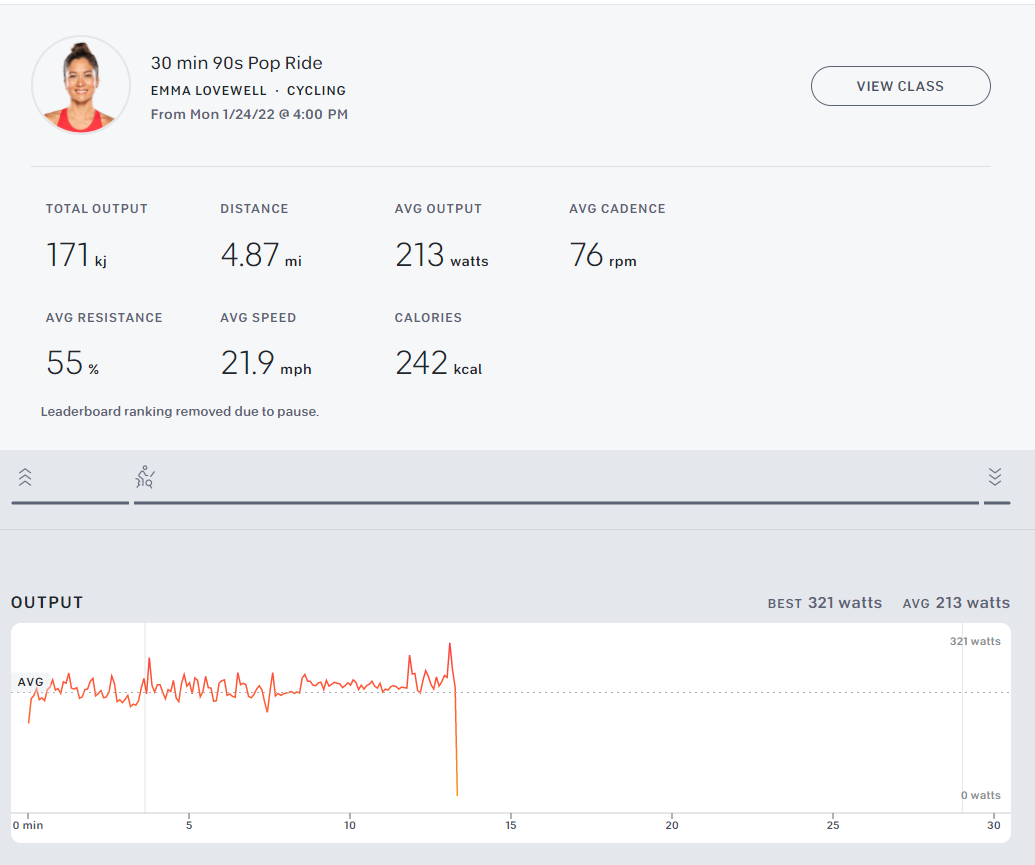Click the output peak just before the drop
The image size is (1035, 865).
(x=450, y=644)
